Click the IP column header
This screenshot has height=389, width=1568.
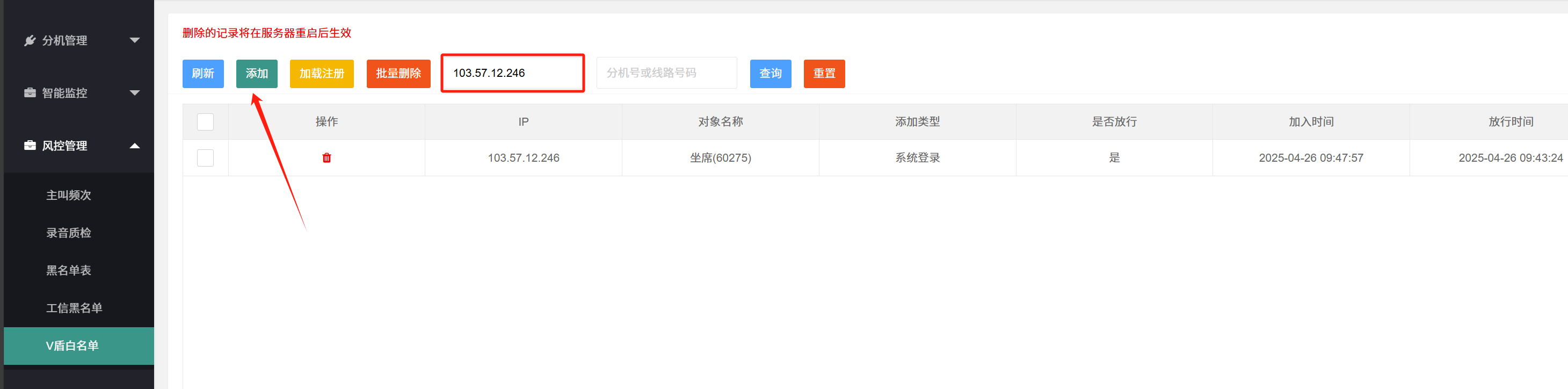523,122
